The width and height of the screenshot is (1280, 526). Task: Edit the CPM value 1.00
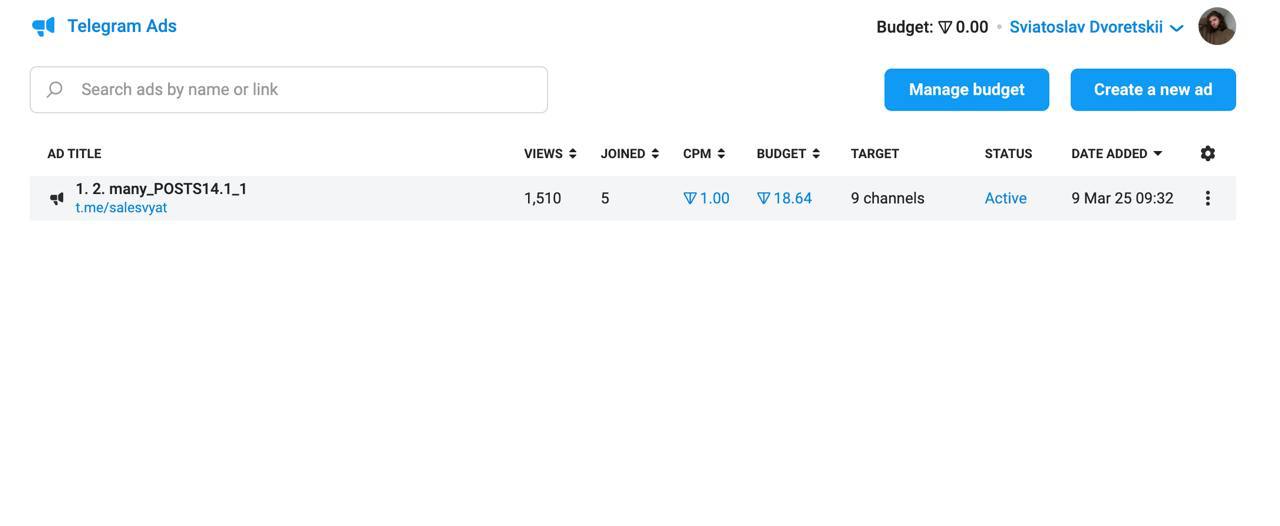pos(707,198)
